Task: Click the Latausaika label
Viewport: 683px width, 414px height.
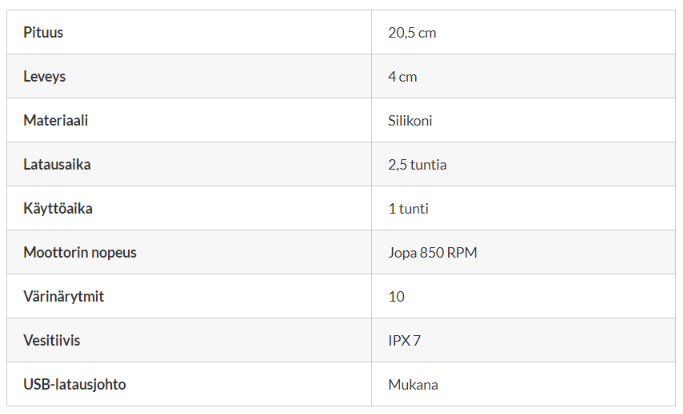Action: pos(57,165)
